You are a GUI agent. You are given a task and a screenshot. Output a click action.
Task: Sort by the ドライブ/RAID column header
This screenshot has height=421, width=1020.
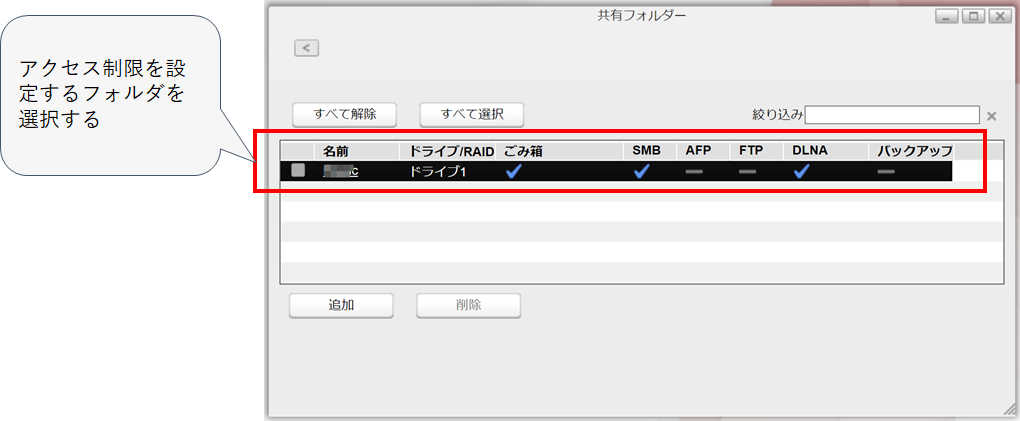pos(446,151)
